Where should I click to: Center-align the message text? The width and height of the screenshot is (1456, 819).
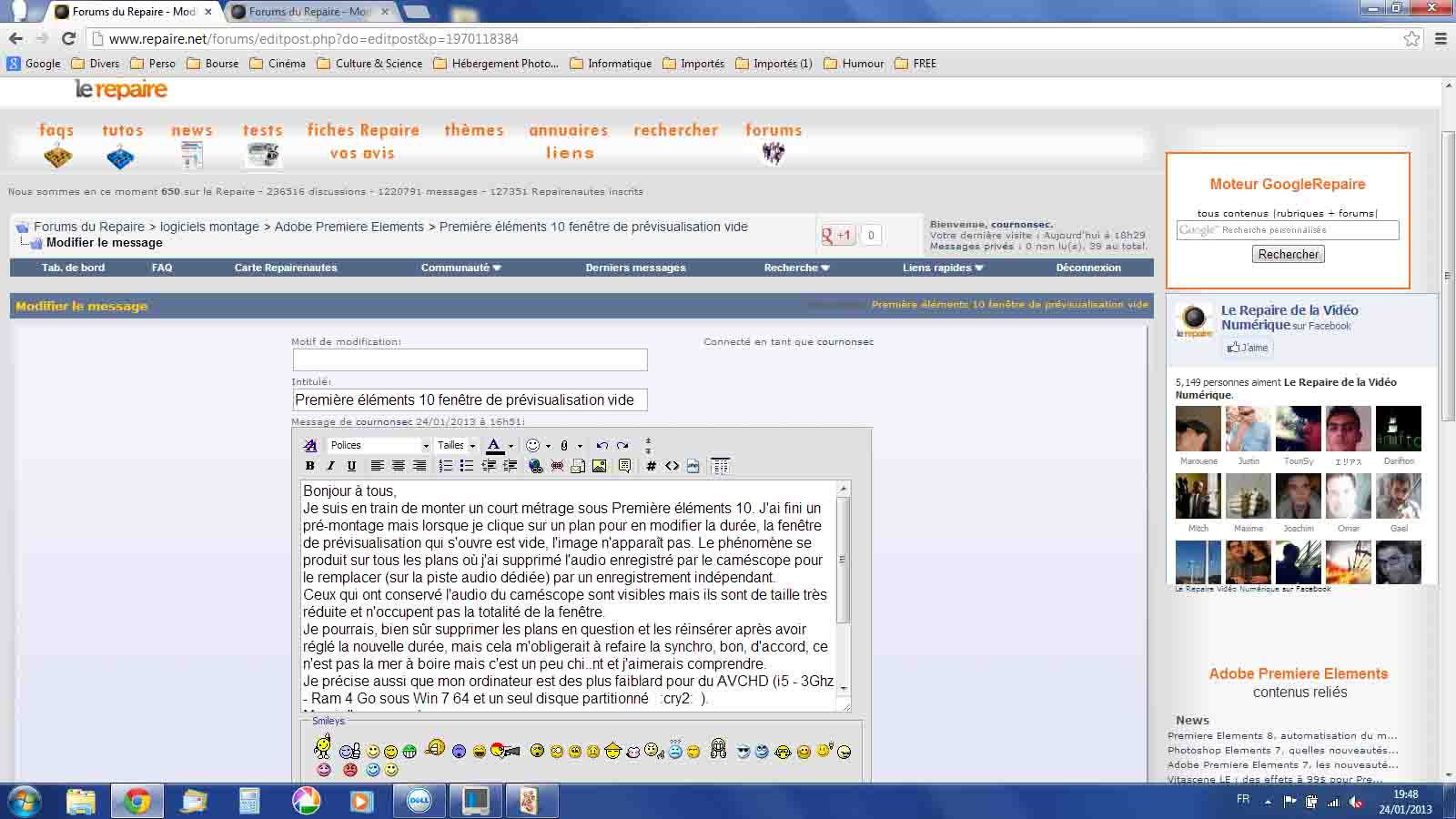click(398, 466)
